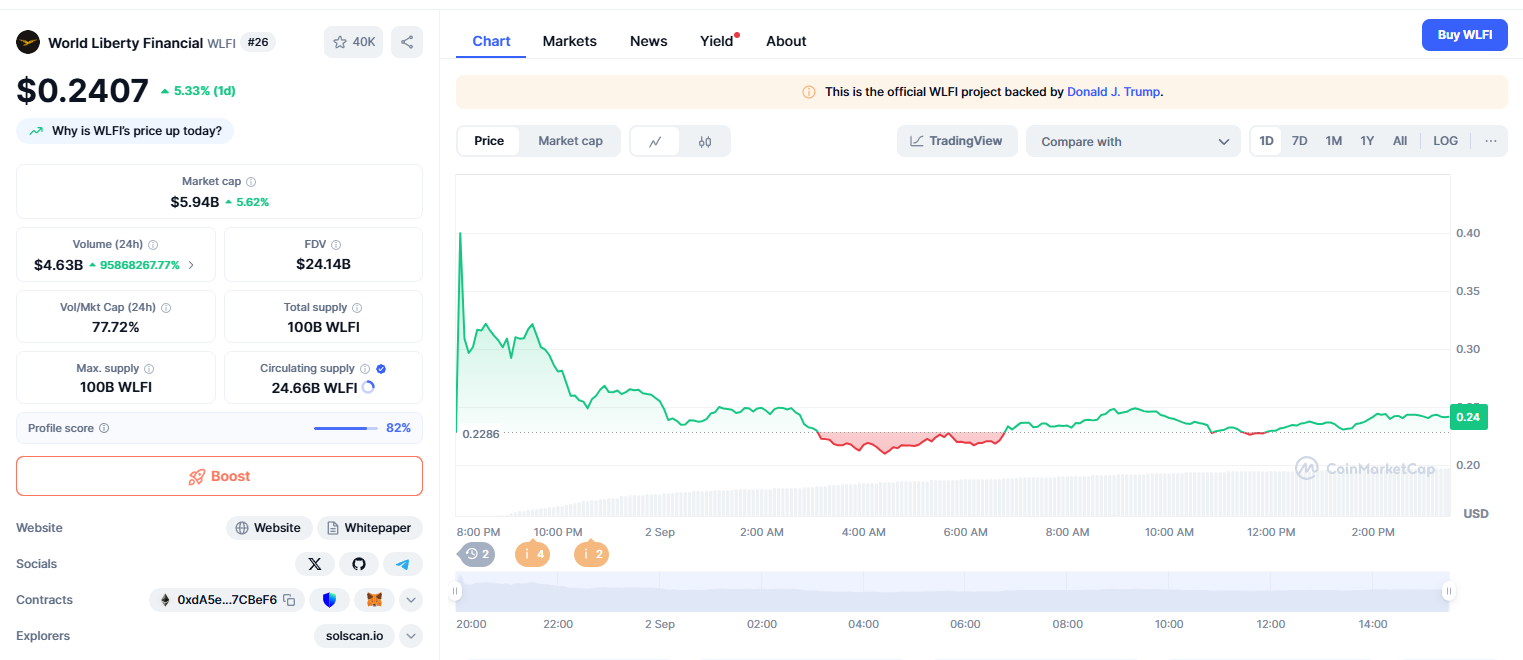Screen dimensions: 1523x660
Task: Switch to the Markets tab
Action: pyautogui.click(x=570, y=41)
